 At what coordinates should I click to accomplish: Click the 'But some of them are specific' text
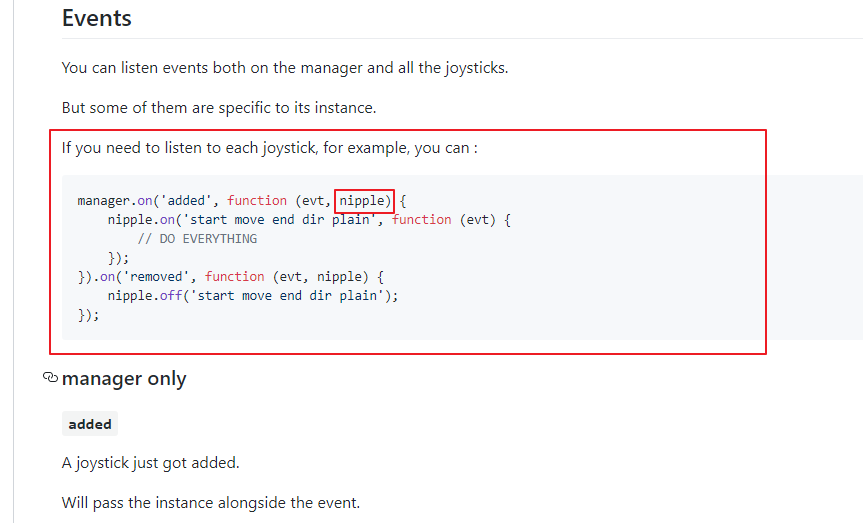(219, 107)
